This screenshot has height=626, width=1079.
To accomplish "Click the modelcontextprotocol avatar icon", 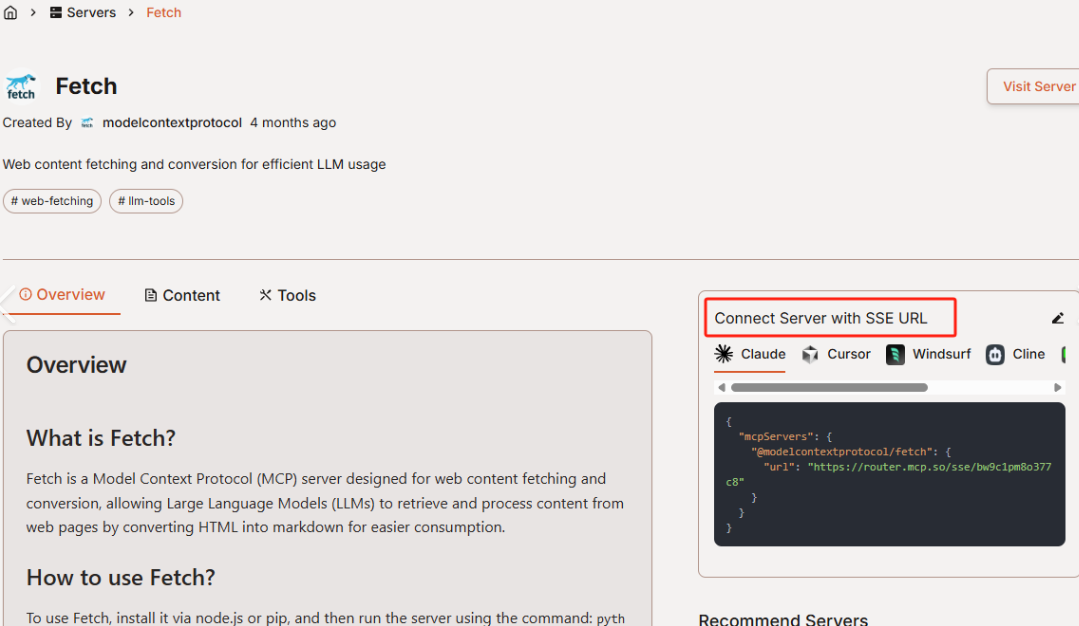I will [87, 122].
